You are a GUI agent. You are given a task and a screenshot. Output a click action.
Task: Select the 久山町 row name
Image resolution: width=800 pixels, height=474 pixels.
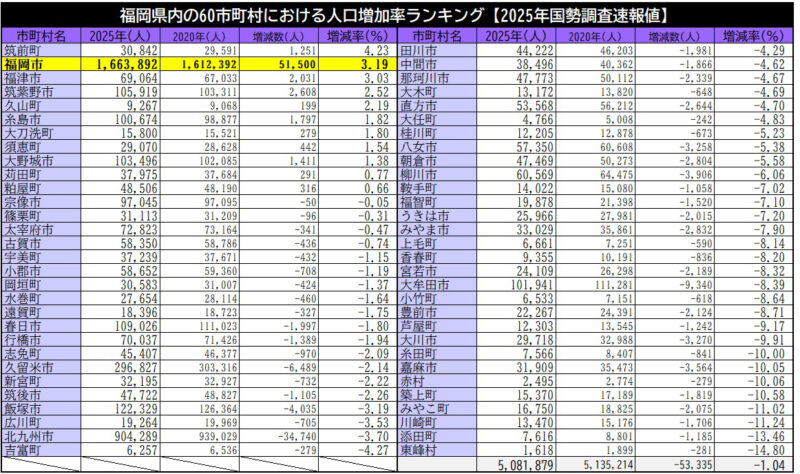click(x=41, y=106)
